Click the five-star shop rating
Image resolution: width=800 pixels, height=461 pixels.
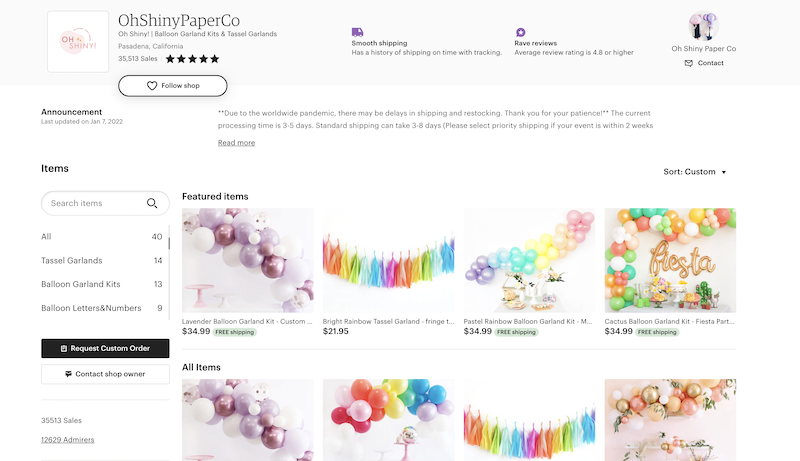coord(192,59)
